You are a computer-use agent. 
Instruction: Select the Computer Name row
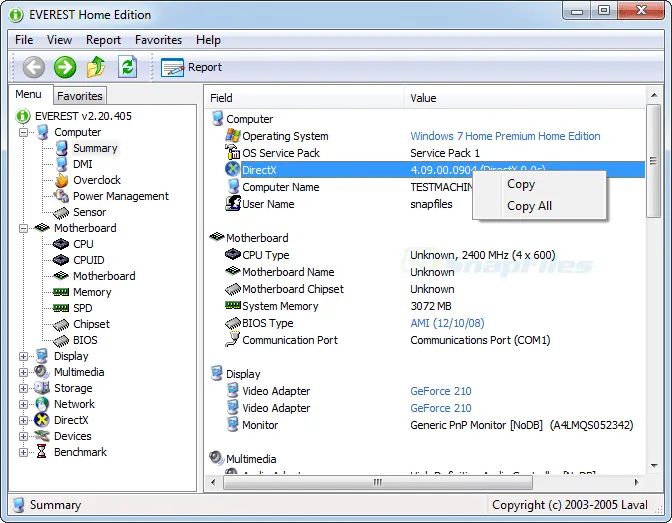point(426,187)
